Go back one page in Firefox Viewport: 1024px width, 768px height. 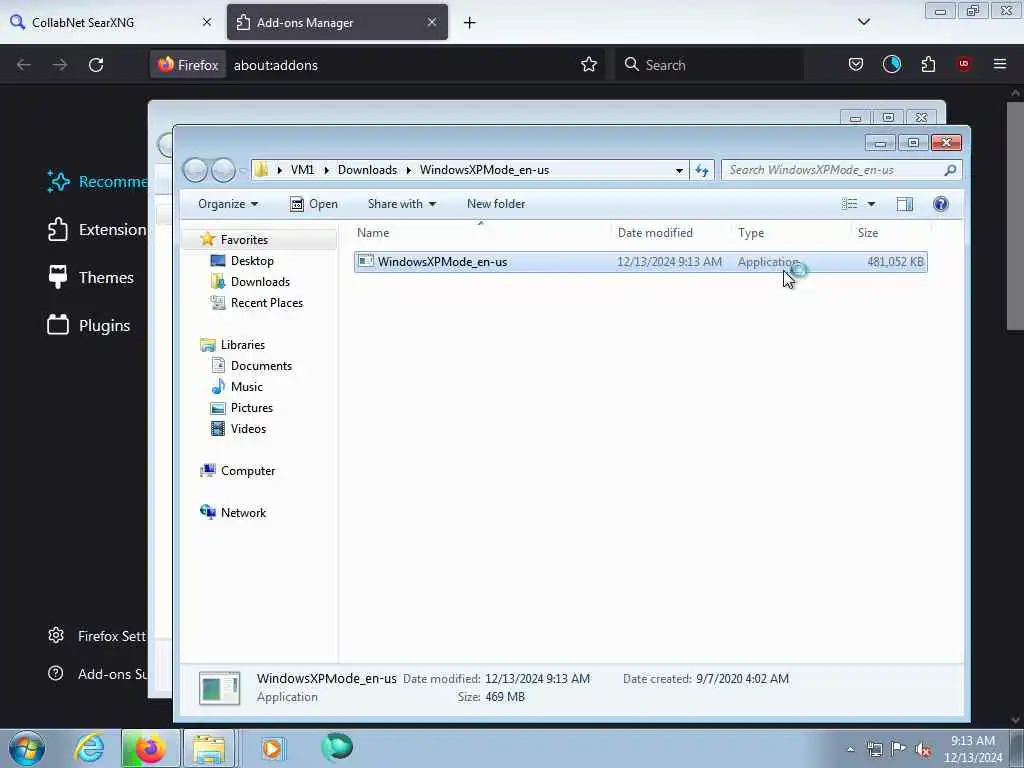pyautogui.click(x=24, y=65)
